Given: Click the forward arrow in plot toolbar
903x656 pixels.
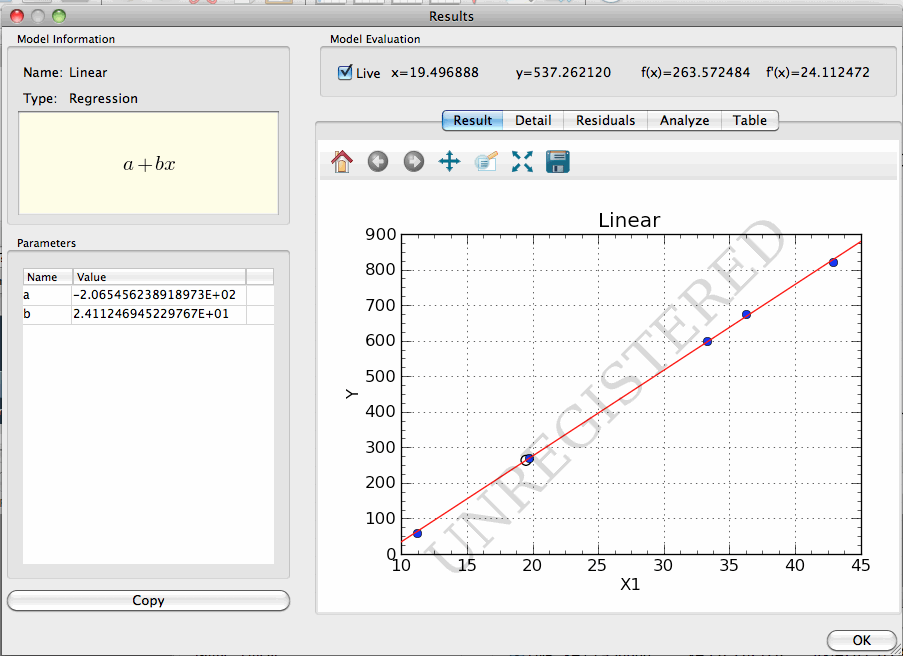Looking at the screenshot, I should pyautogui.click(x=414, y=161).
